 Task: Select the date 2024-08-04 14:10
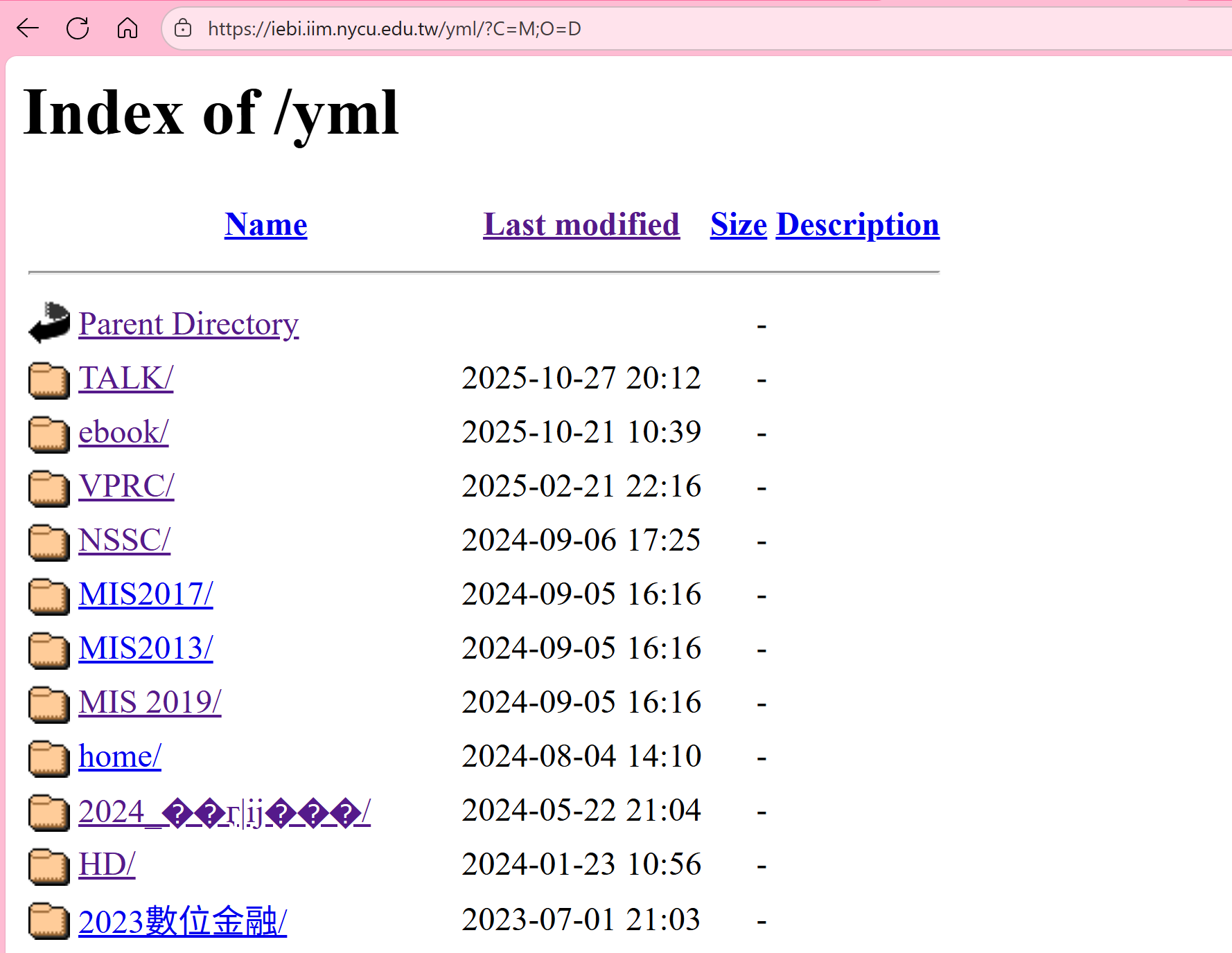click(x=581, y=756)
